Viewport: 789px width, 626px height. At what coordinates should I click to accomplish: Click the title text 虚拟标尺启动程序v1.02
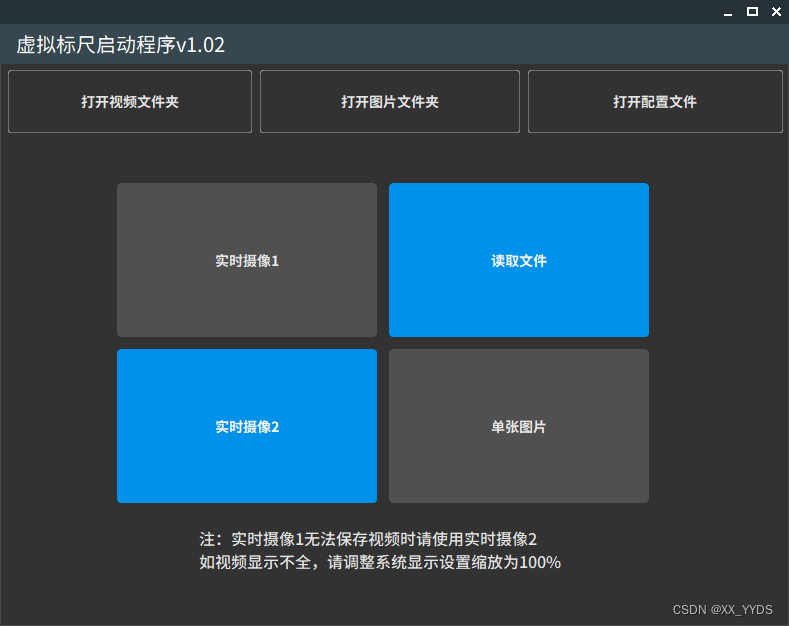121,45
